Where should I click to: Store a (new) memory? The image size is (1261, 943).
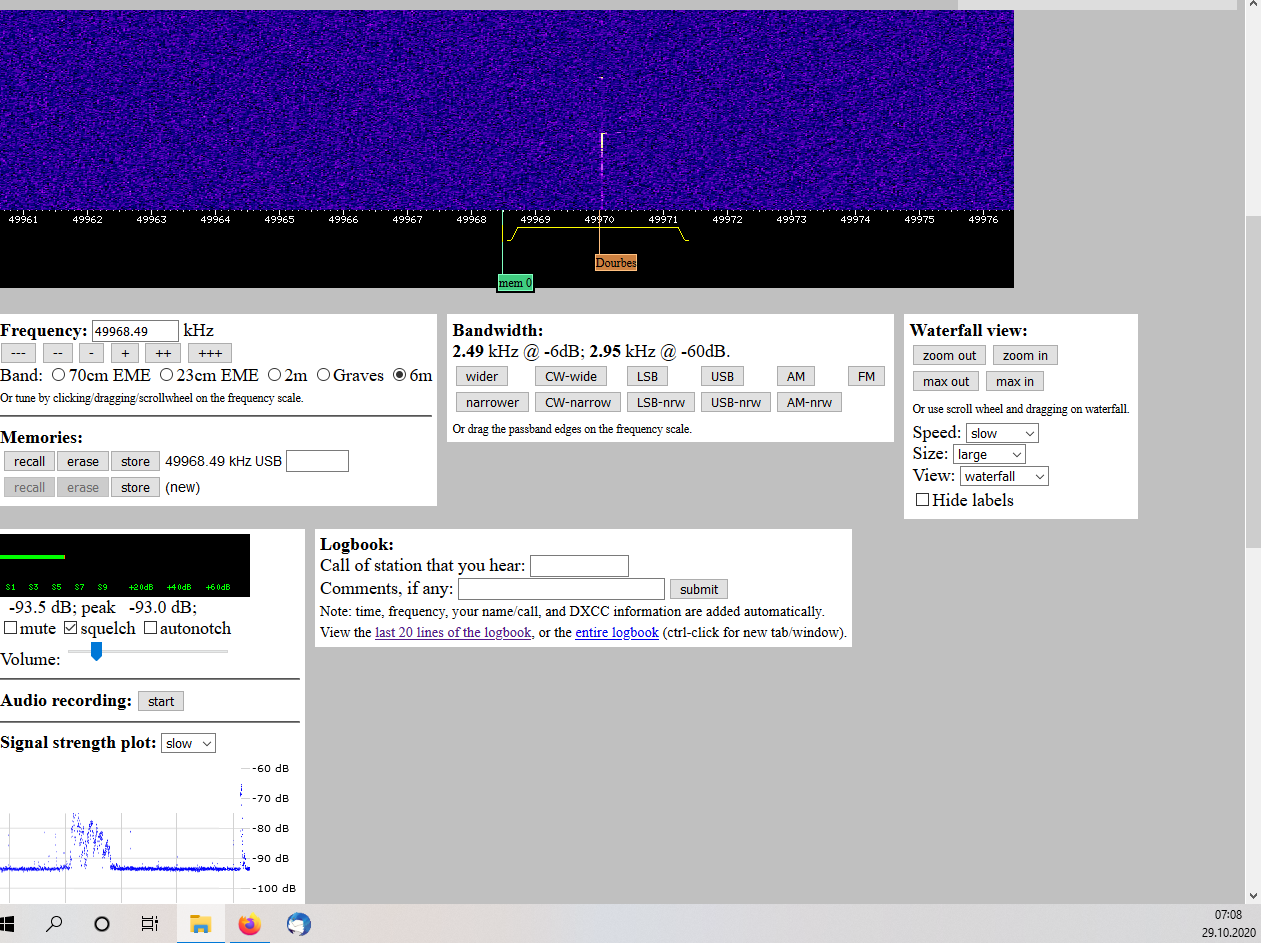coord(135,487)
